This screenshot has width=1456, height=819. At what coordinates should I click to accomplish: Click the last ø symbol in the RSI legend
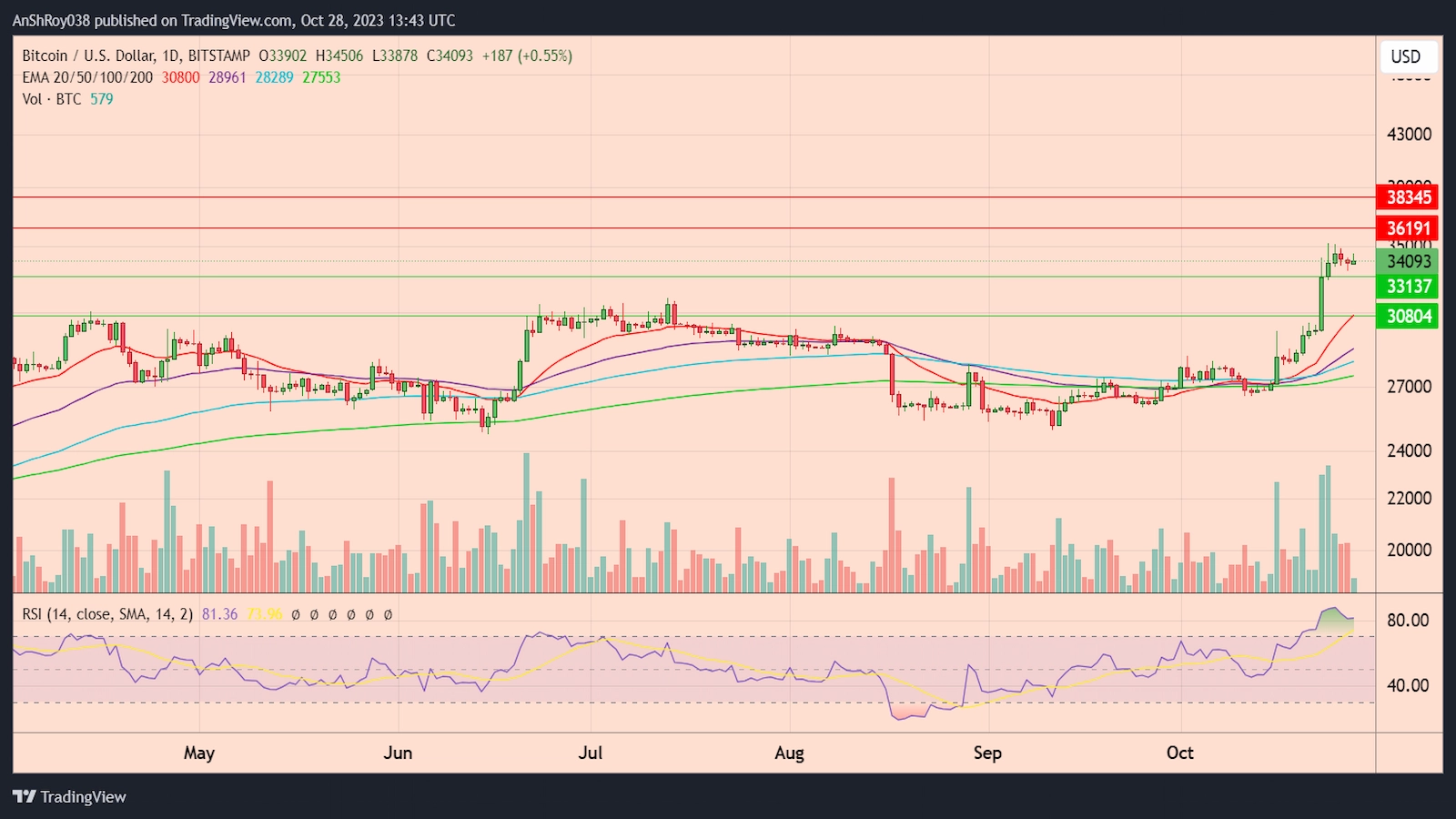click(x=387, y=614)
